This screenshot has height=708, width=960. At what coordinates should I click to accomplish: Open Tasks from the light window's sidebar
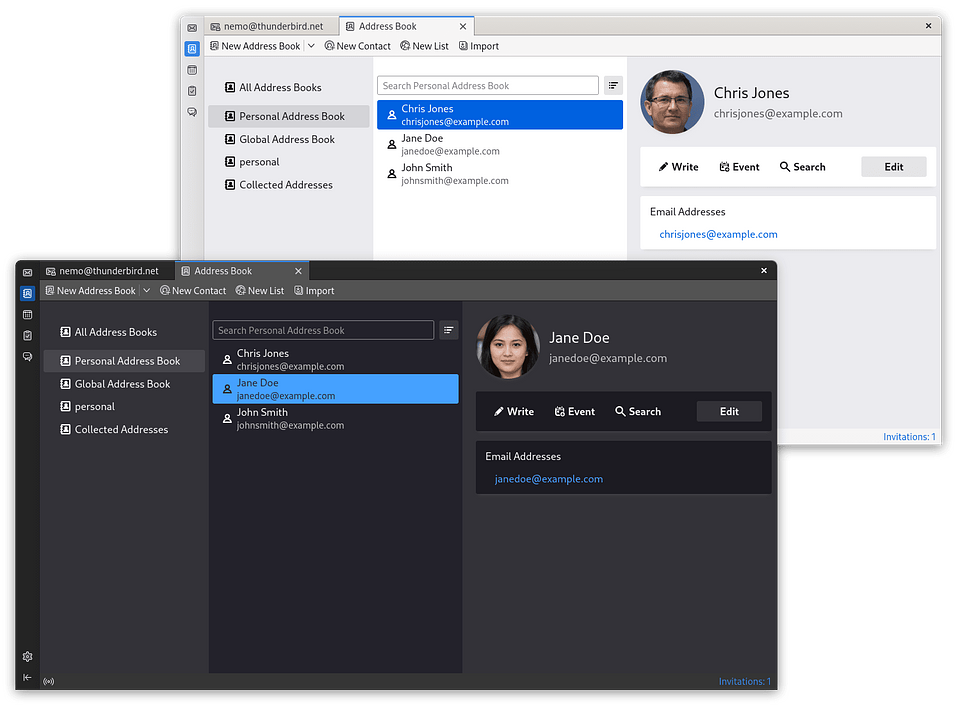coord(192,91)
